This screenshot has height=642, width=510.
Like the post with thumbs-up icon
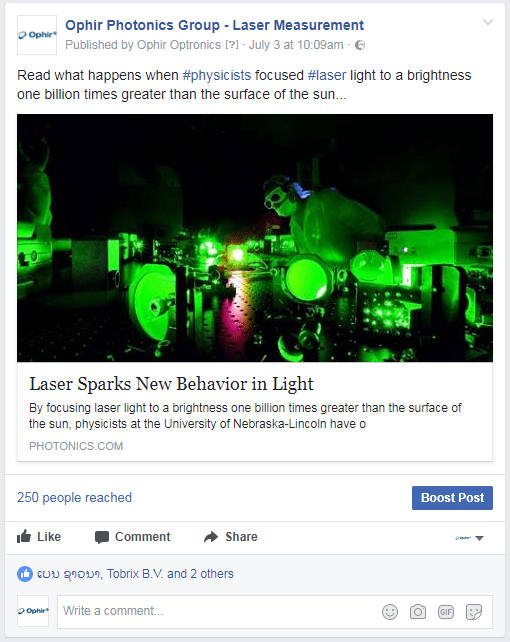[x=38, y=537]
